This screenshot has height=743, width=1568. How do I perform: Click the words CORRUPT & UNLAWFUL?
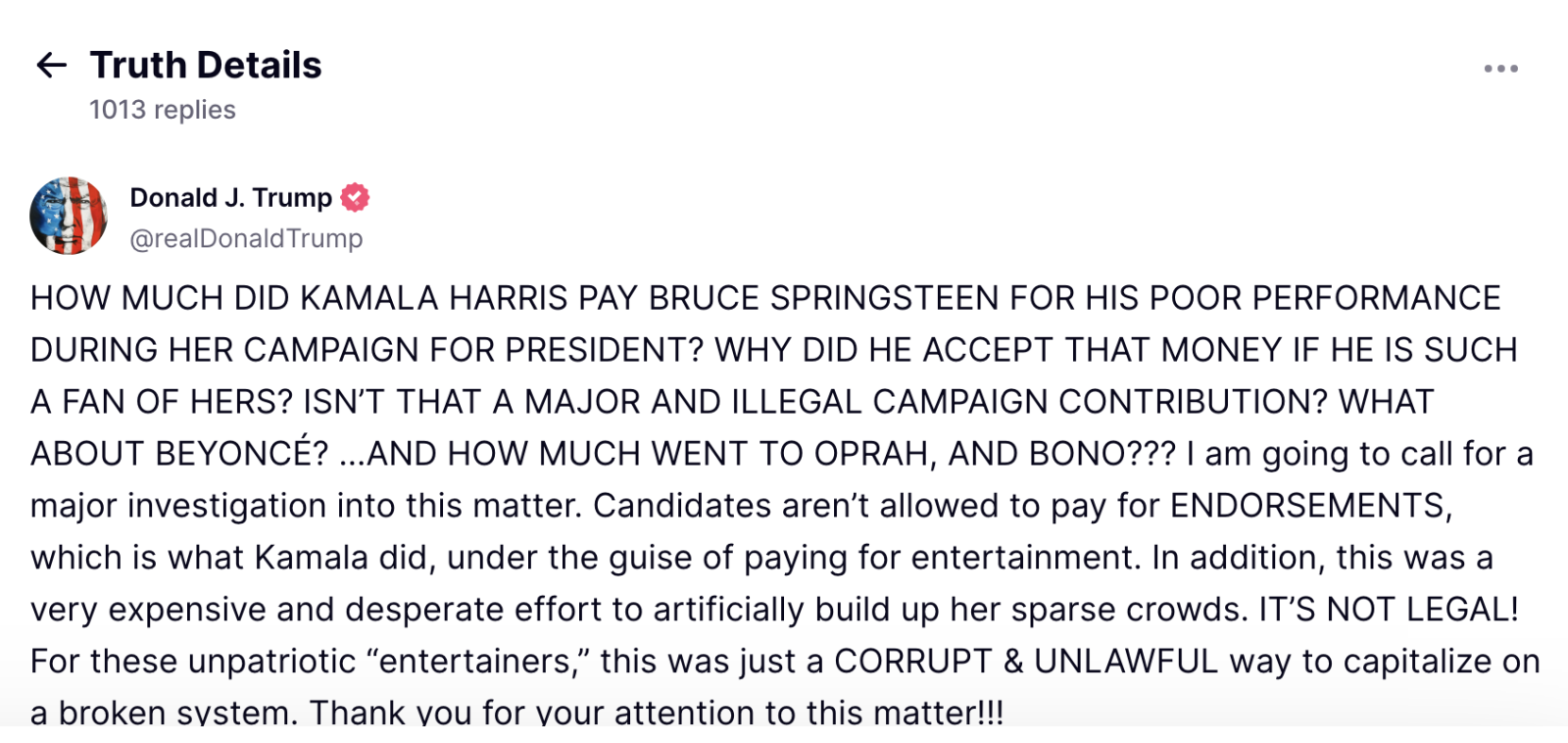pos(1026,662)
